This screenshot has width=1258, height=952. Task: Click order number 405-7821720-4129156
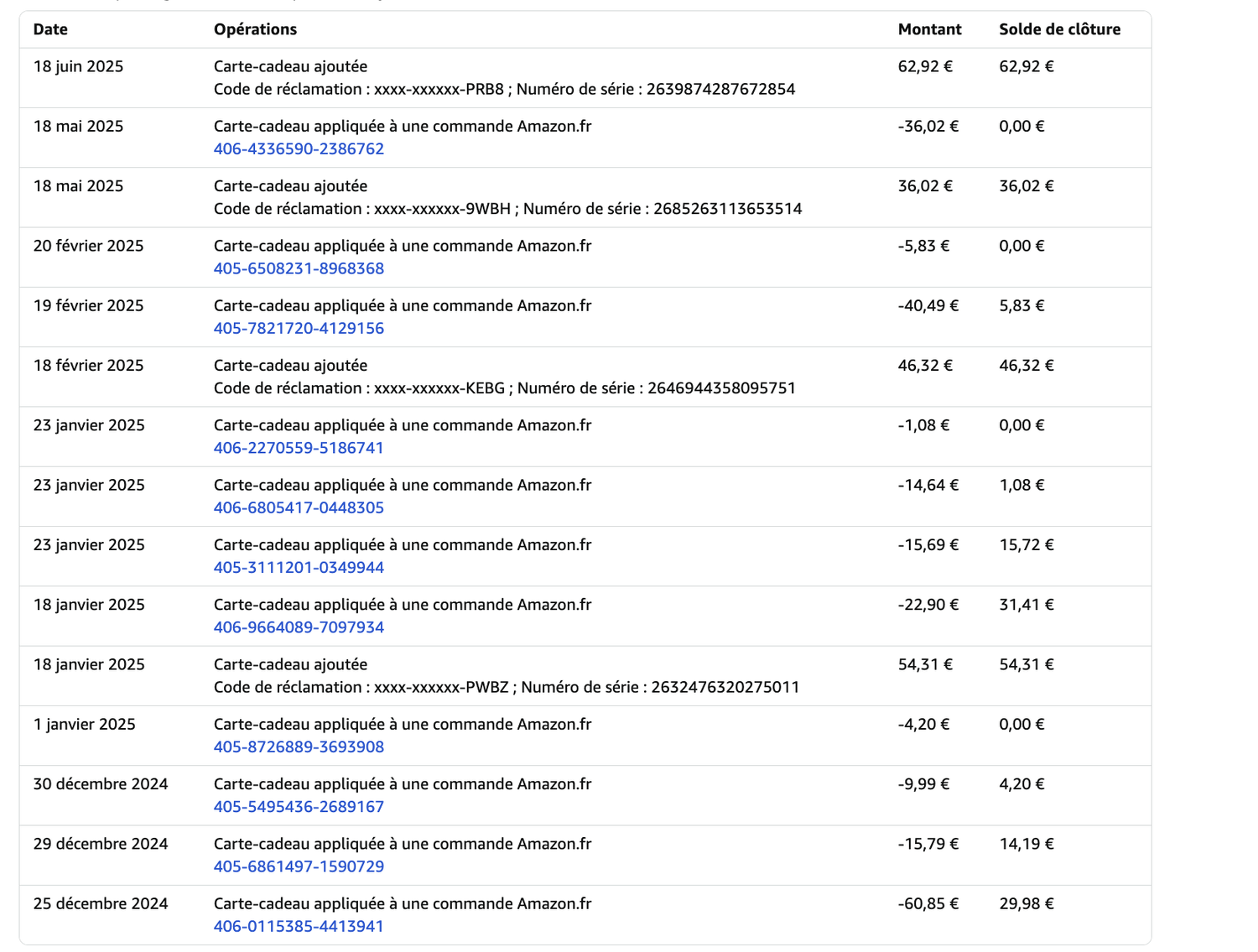click(299, 329)
